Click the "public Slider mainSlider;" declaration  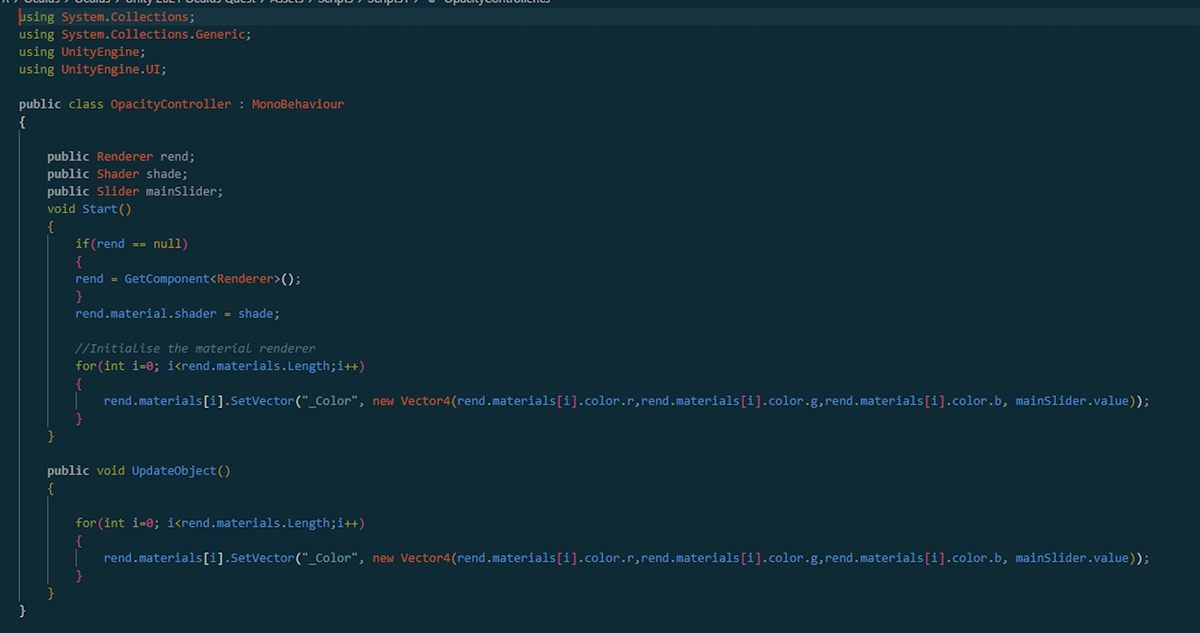(135, 191)
